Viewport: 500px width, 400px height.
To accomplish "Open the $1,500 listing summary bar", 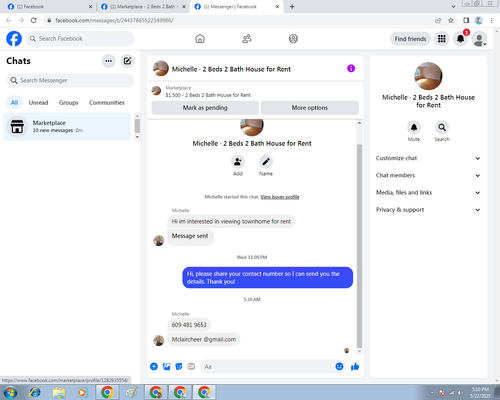I will pos(255,91).
